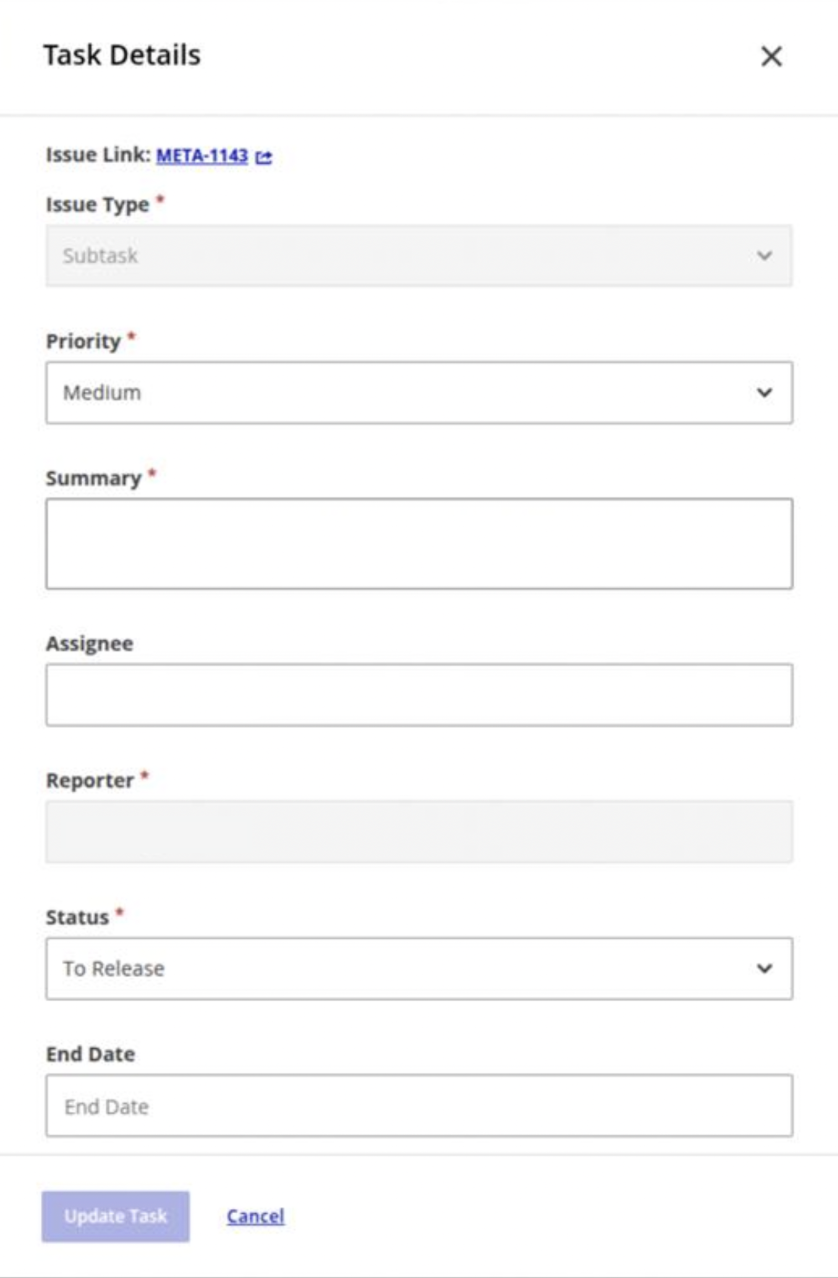Expand the Priority dropdown showing Medium

pyautogui.click(x=400, y=393)
